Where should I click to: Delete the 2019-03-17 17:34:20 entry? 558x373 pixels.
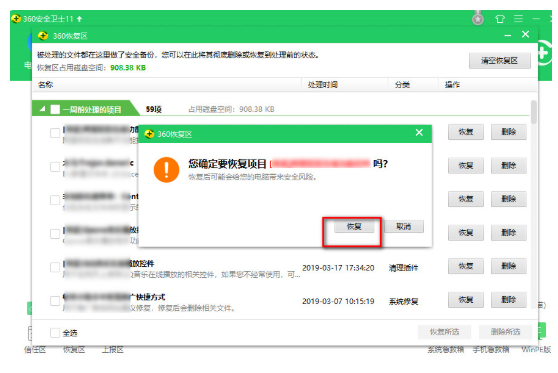tap(509, 266)
